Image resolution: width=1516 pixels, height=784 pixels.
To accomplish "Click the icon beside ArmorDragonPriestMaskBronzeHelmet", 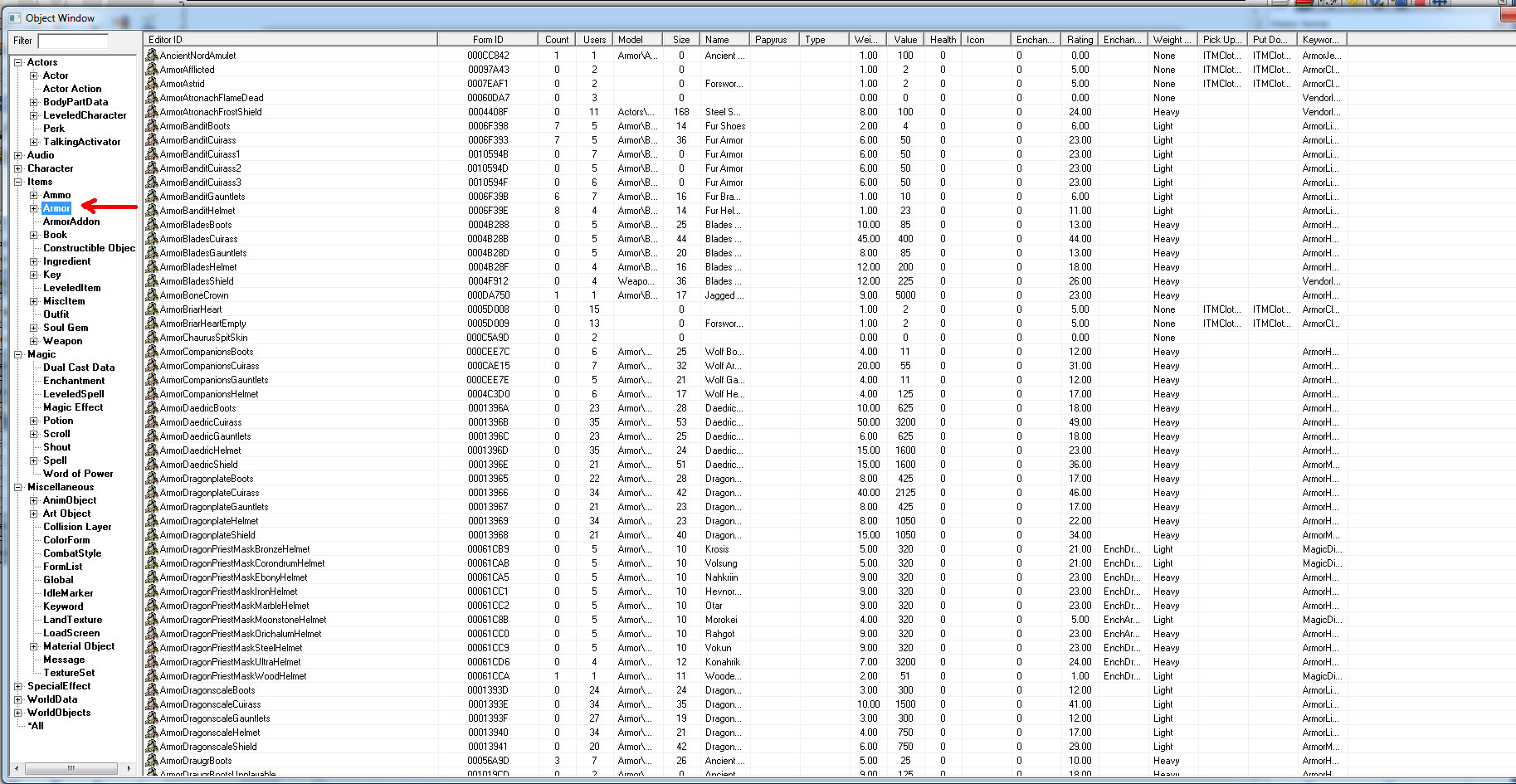I will (x=152, y=549).
